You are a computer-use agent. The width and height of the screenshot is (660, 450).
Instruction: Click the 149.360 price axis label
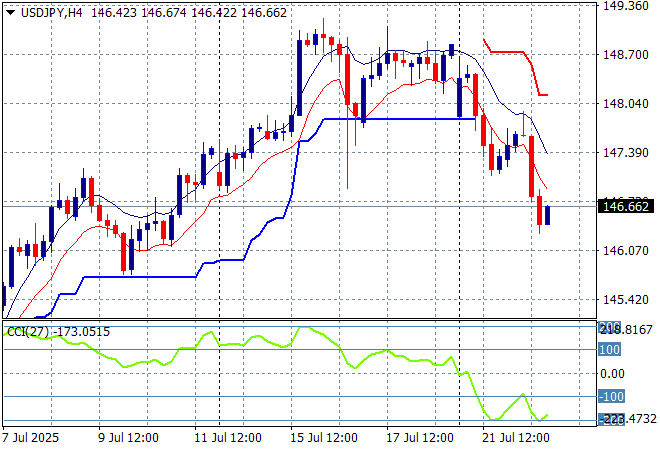tap(626, 6)
